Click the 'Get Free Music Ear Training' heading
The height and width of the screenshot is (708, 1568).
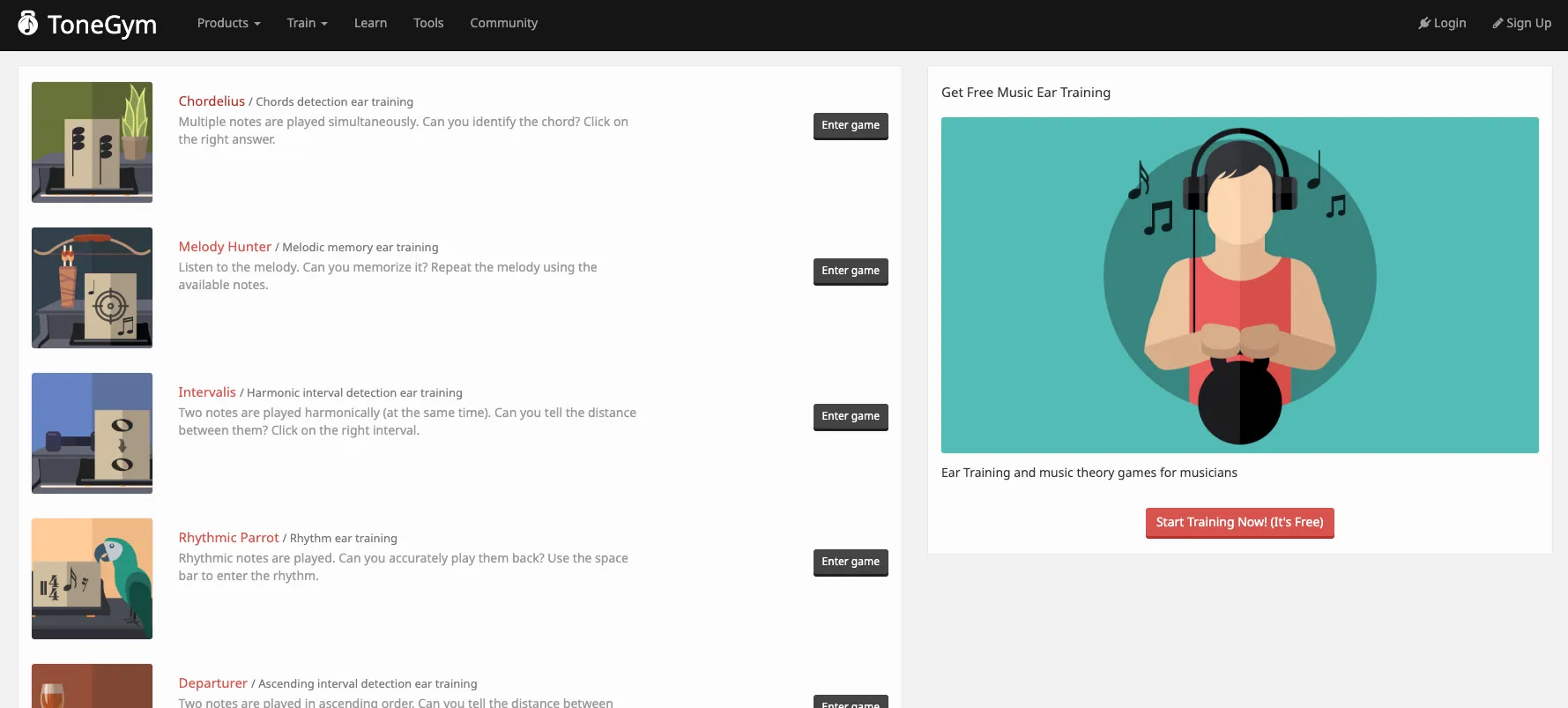pos(1026,93)
